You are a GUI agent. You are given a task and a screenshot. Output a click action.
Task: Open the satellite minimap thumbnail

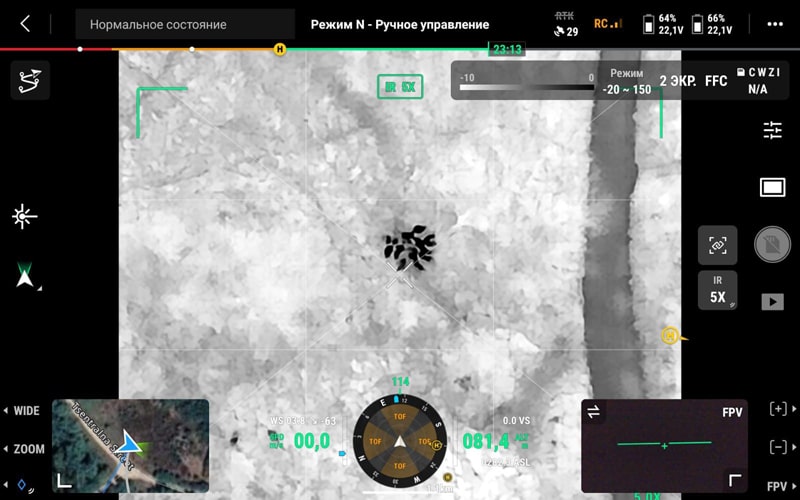(131, 446)
